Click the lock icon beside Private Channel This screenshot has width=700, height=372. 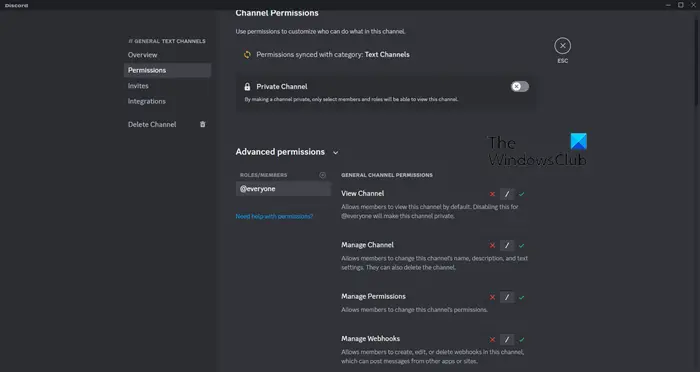tap(247, 87)
